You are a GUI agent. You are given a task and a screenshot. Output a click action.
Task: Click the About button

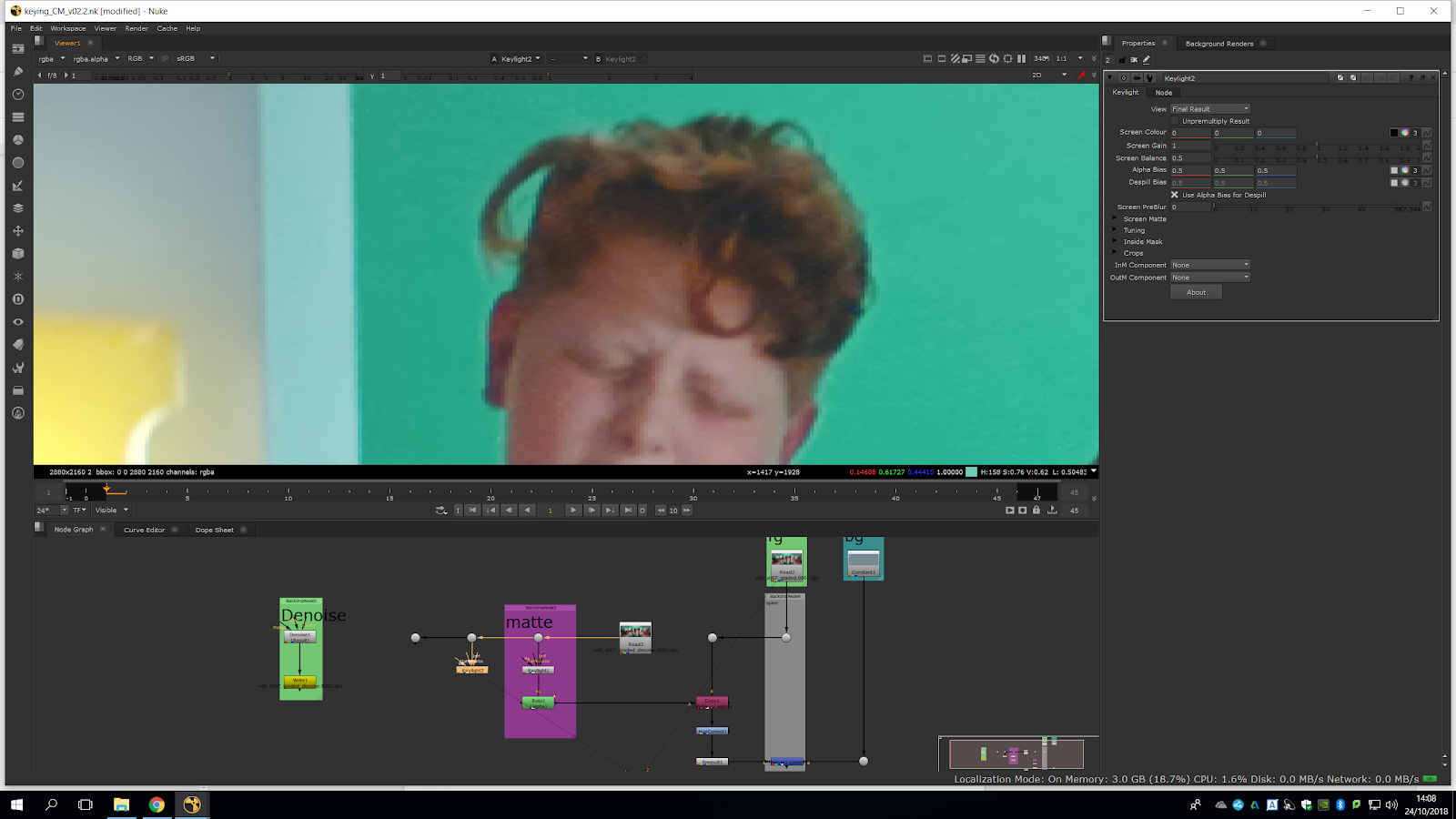[x=1196, y=292]
